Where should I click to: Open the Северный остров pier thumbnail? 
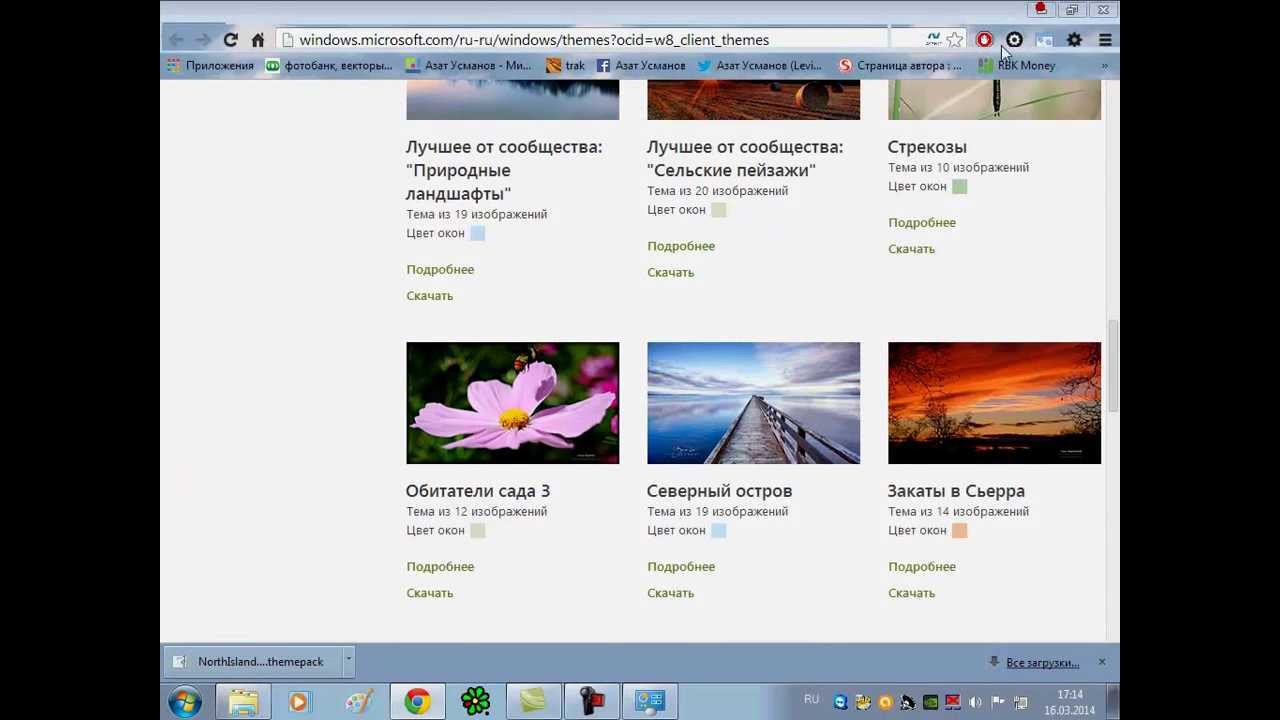(x=753, y=403)
